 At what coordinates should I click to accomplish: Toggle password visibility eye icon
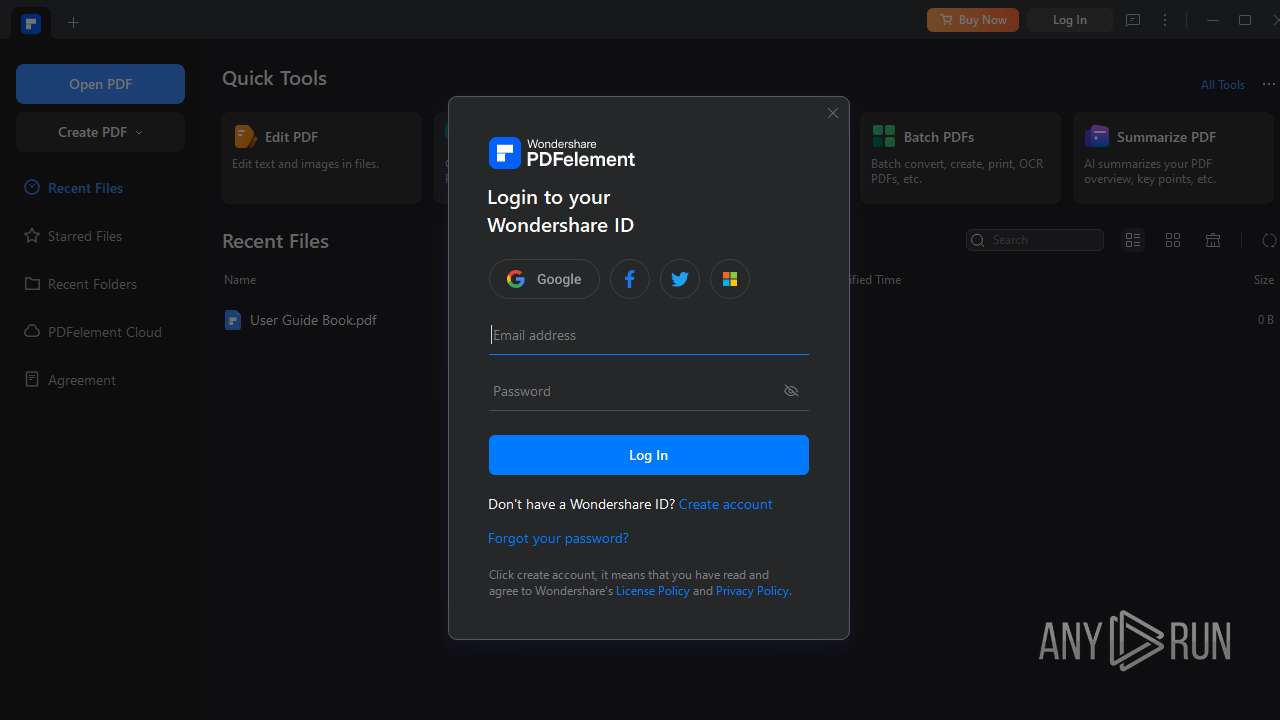[791, 391]
